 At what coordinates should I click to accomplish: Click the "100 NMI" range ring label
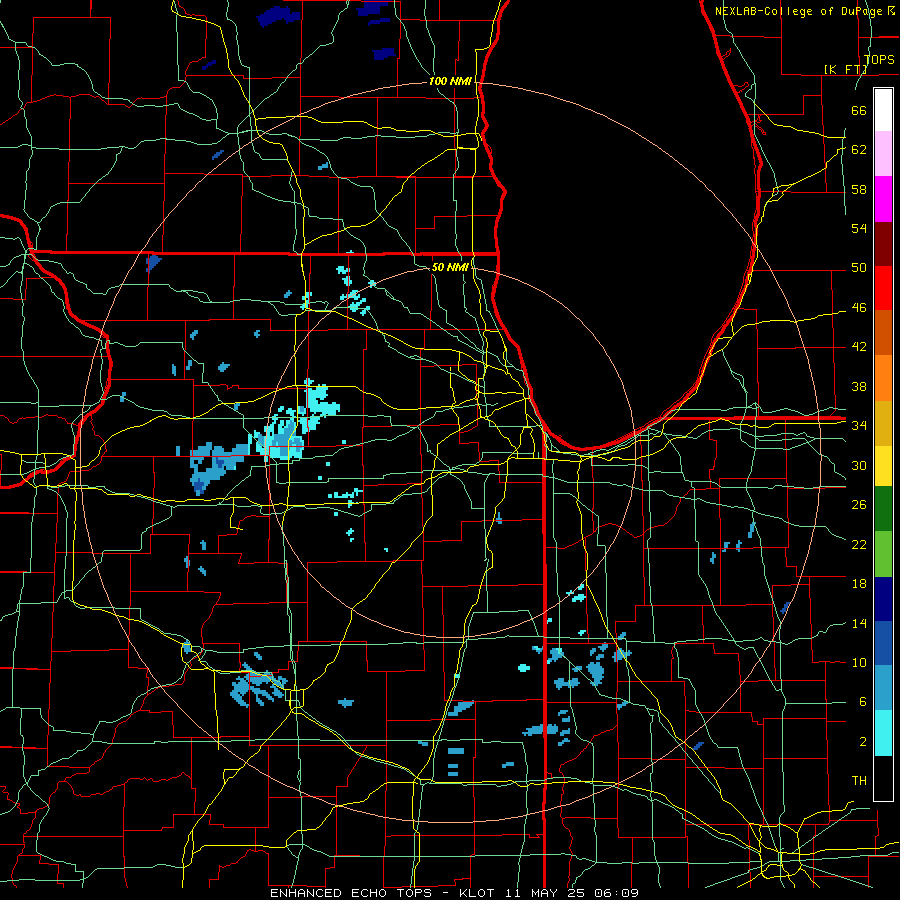(x=450, y=81)
